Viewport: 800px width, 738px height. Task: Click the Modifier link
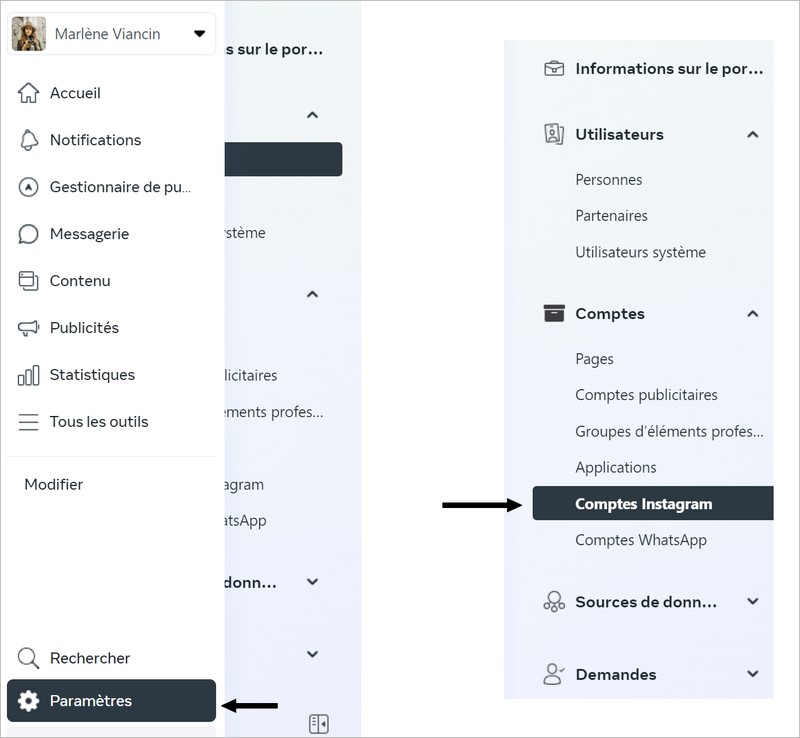(x=54, y=484)
